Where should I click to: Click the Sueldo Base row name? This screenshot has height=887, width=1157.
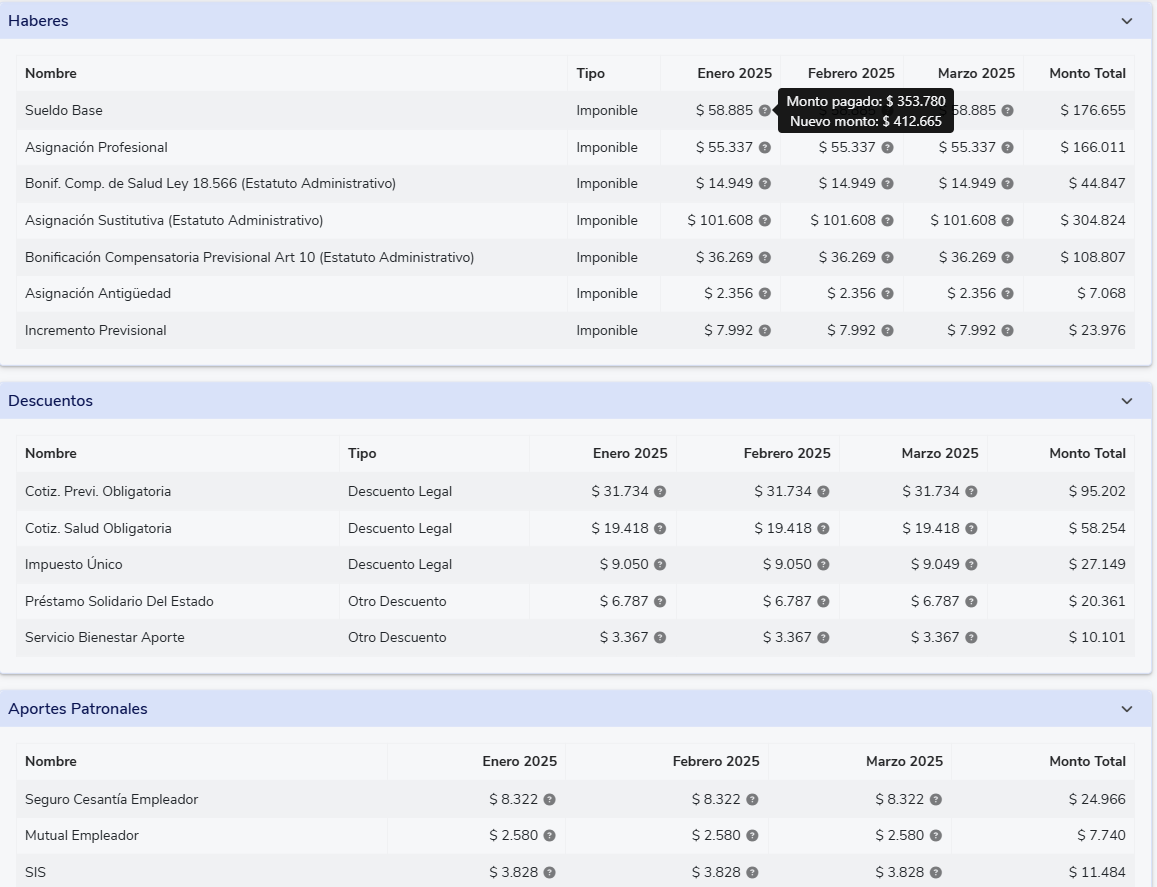(x=63, y=110)
